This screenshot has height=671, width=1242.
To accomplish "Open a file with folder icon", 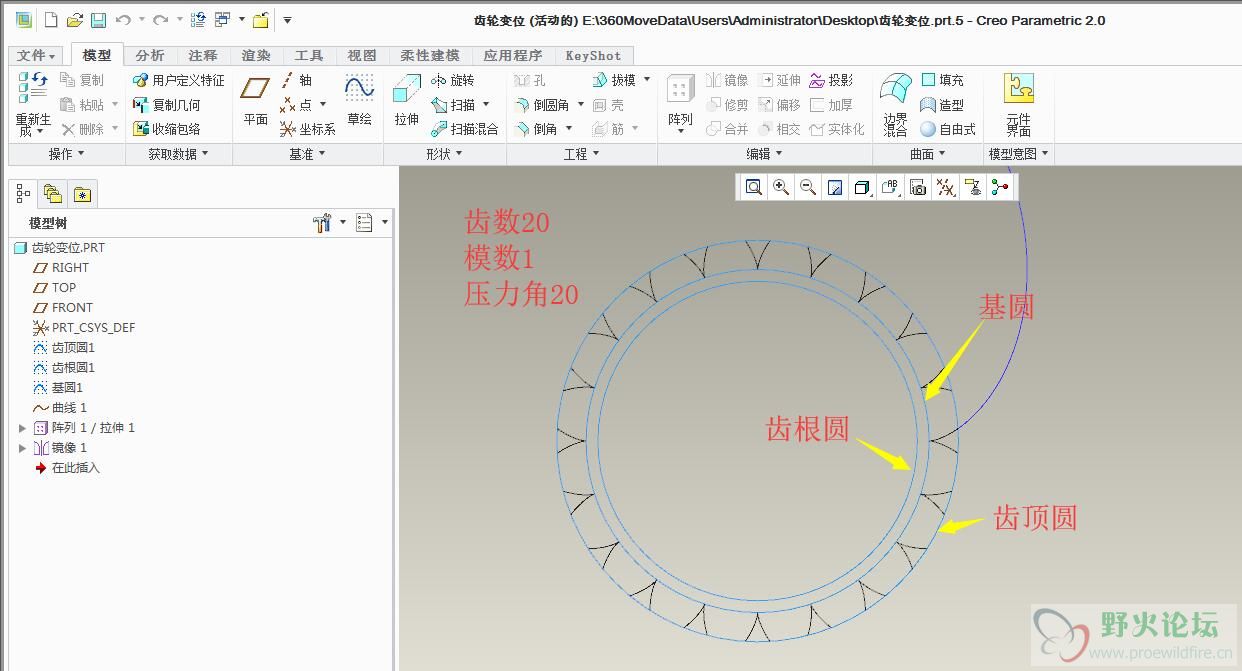I will click(75, 19).
